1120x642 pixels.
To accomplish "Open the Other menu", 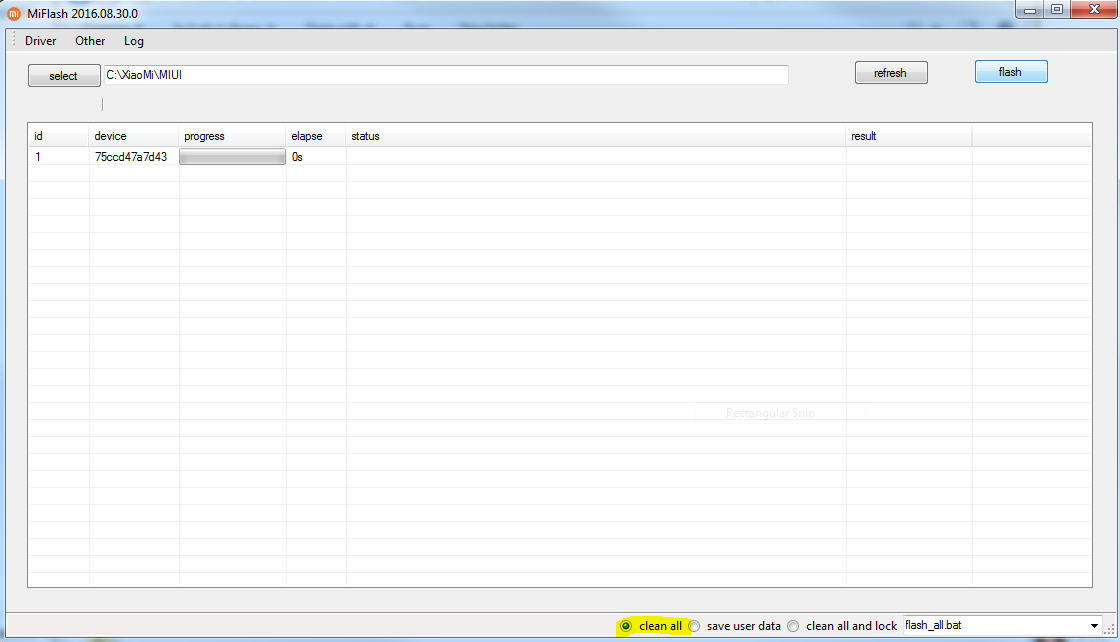I will (90, 41).
